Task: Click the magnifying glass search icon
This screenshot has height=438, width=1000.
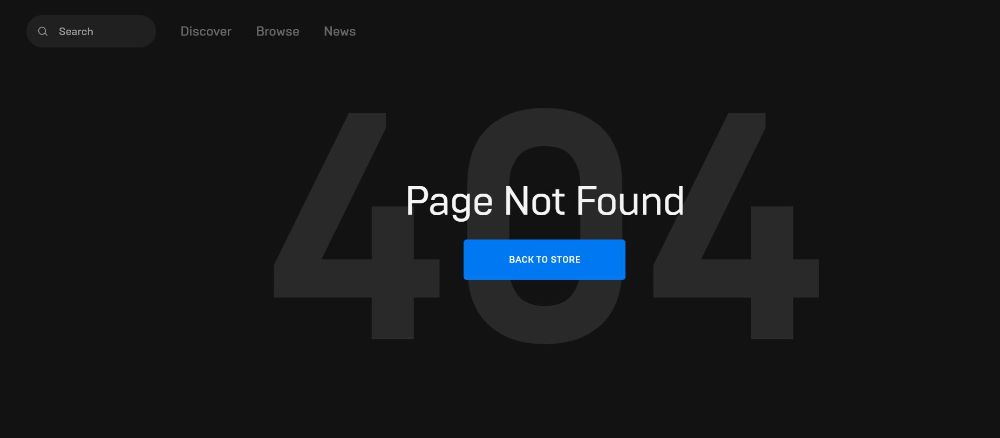Action: 43,31
